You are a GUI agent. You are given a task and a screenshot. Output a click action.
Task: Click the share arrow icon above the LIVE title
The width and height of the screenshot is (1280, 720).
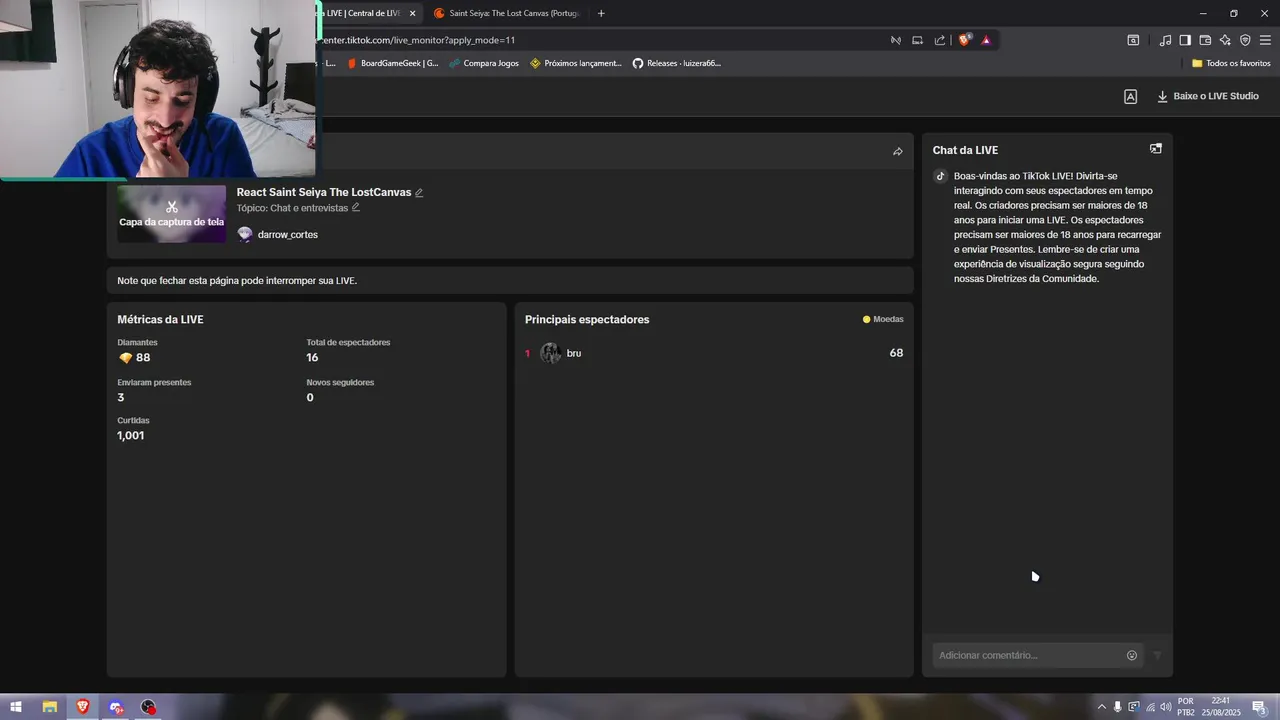point(897,152)
